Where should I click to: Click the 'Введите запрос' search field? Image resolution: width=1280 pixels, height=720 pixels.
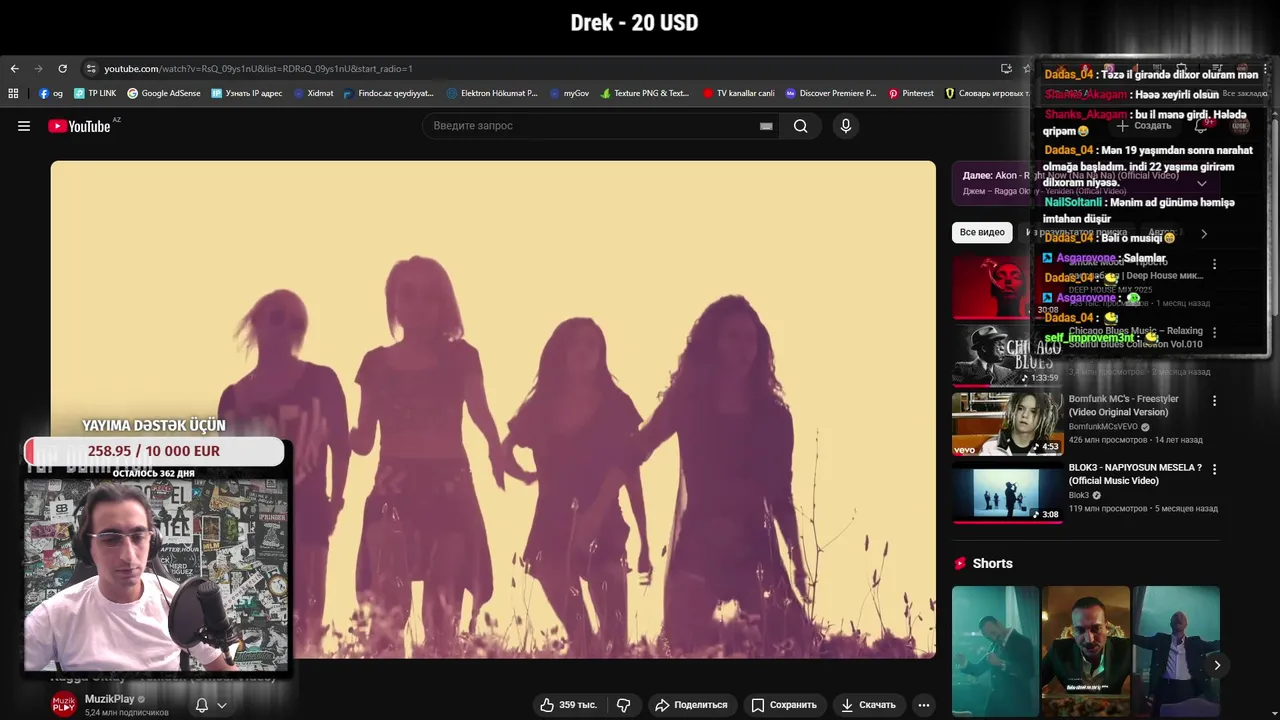point(590,126)
